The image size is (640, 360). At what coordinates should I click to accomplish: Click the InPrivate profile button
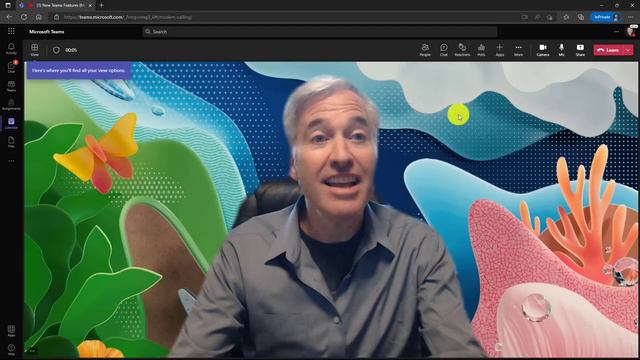(x=606, y=17)
